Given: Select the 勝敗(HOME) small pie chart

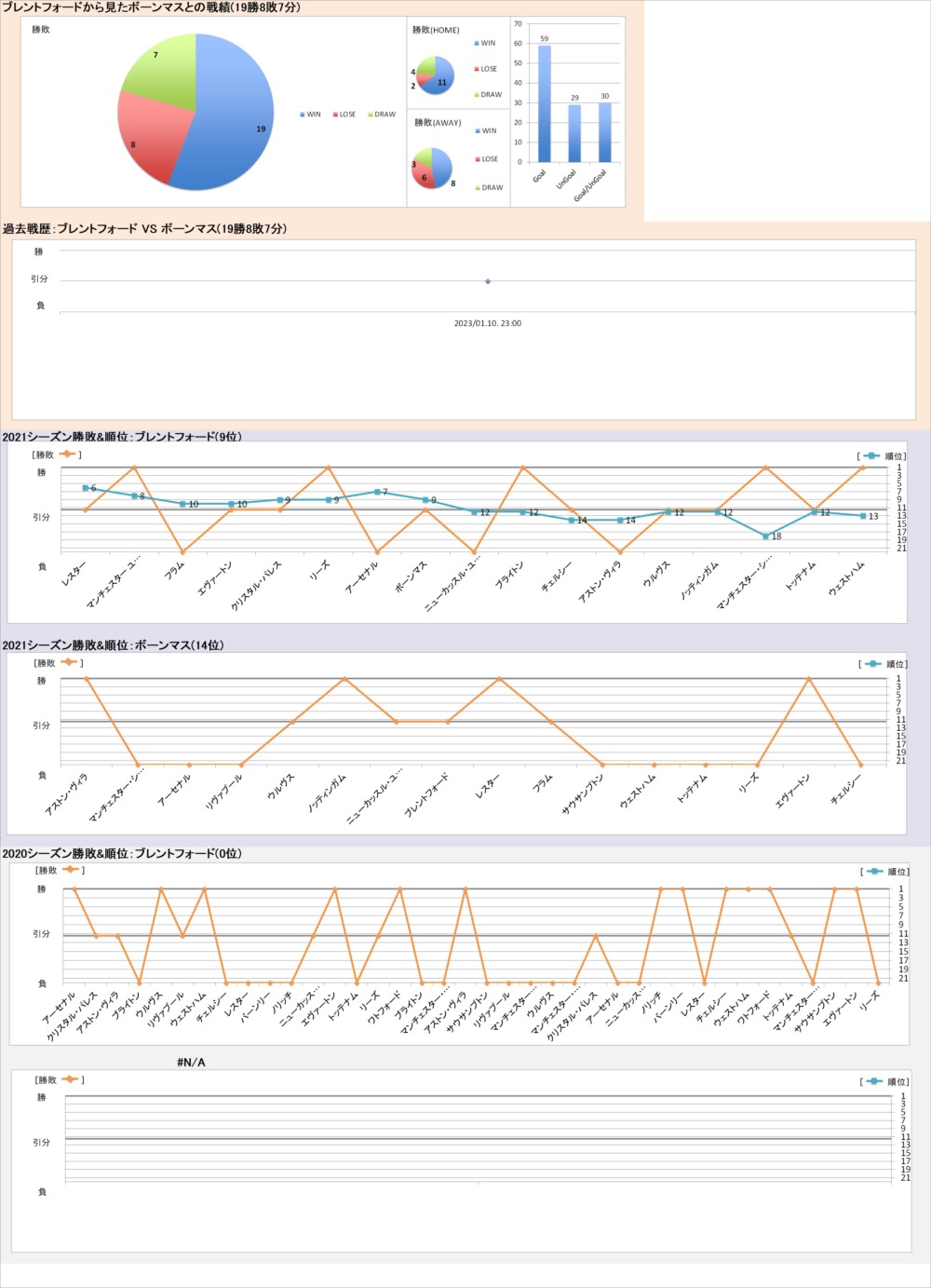Looking at the screenshot, I should pyautogui.click(x=435, y=75).
